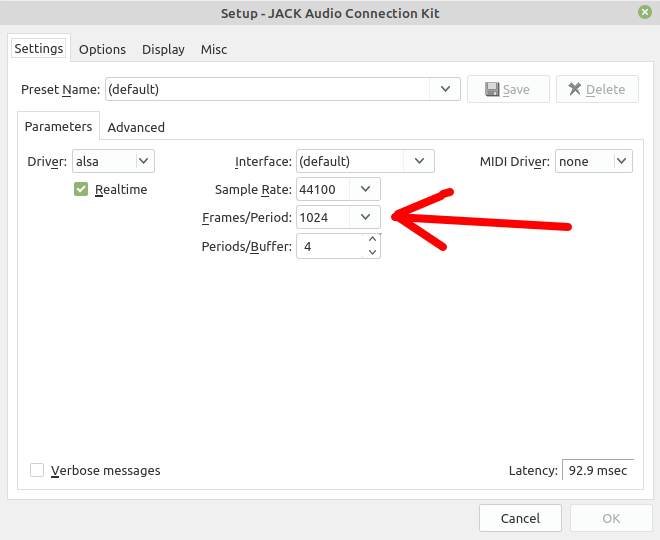Enable the Verbose messages checkbox
660x540 pixels.
pos(37,470)
